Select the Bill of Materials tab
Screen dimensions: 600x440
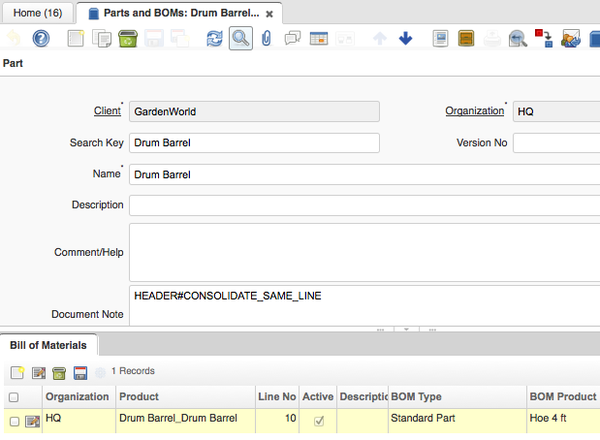click(48, 346)
